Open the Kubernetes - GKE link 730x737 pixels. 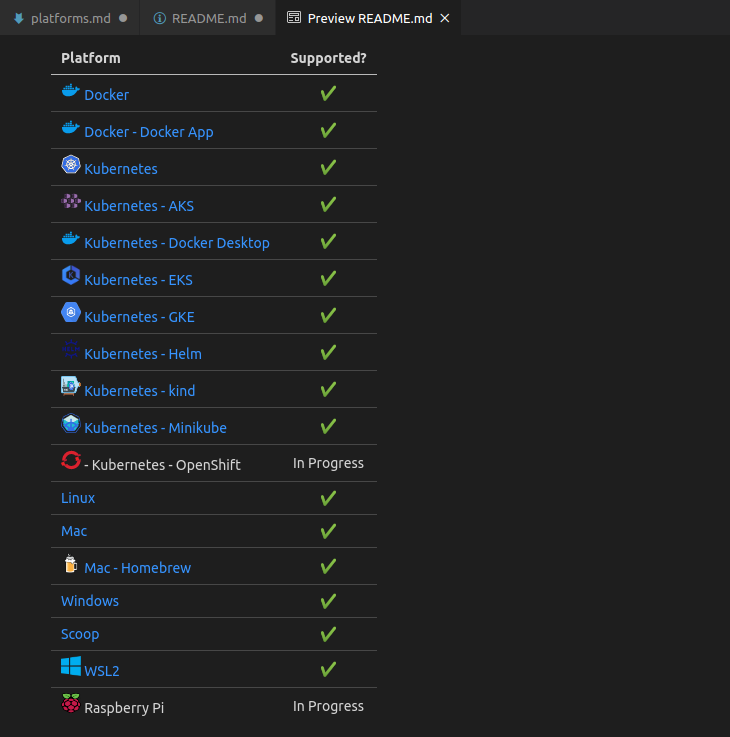click(x=139, y=317)
